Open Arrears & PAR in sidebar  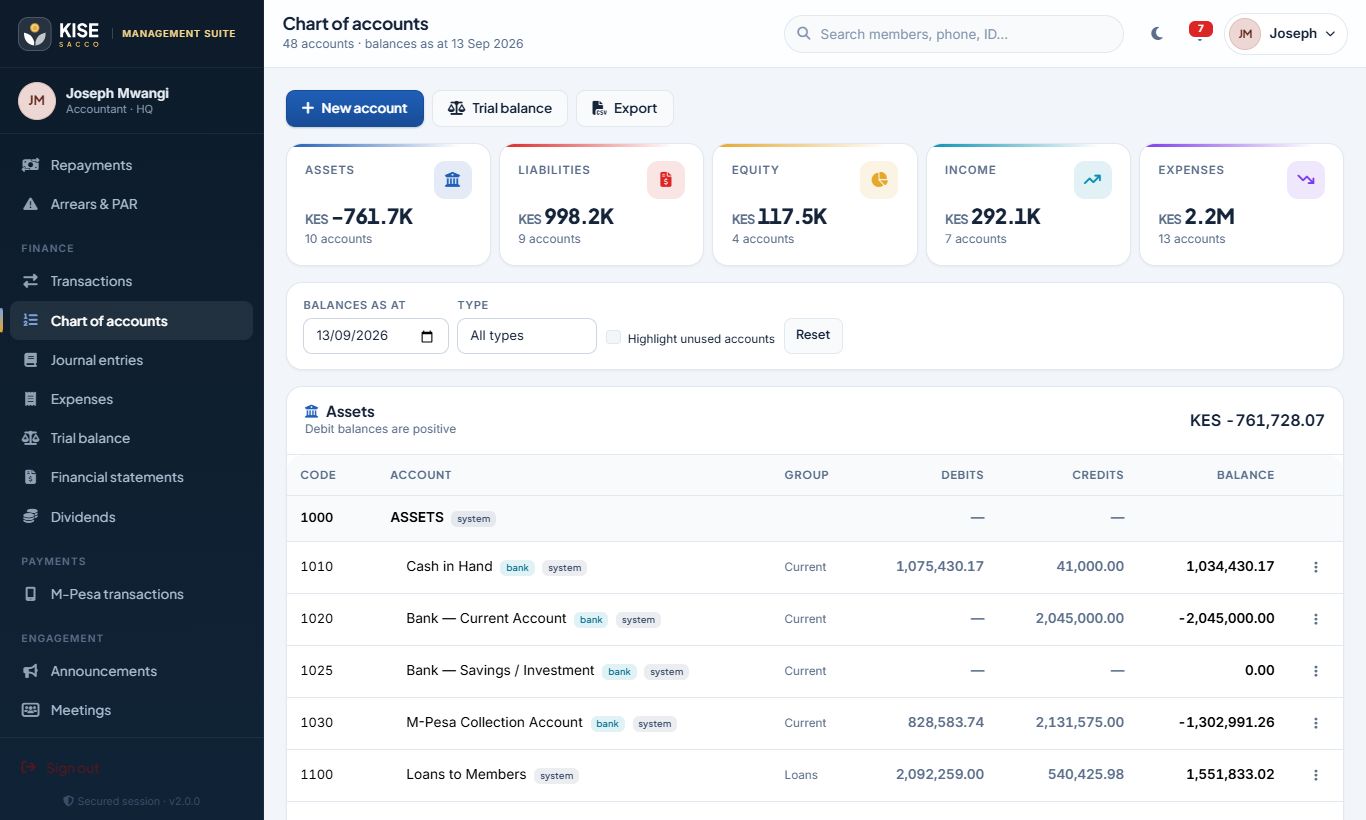click(x=131, y=204)
